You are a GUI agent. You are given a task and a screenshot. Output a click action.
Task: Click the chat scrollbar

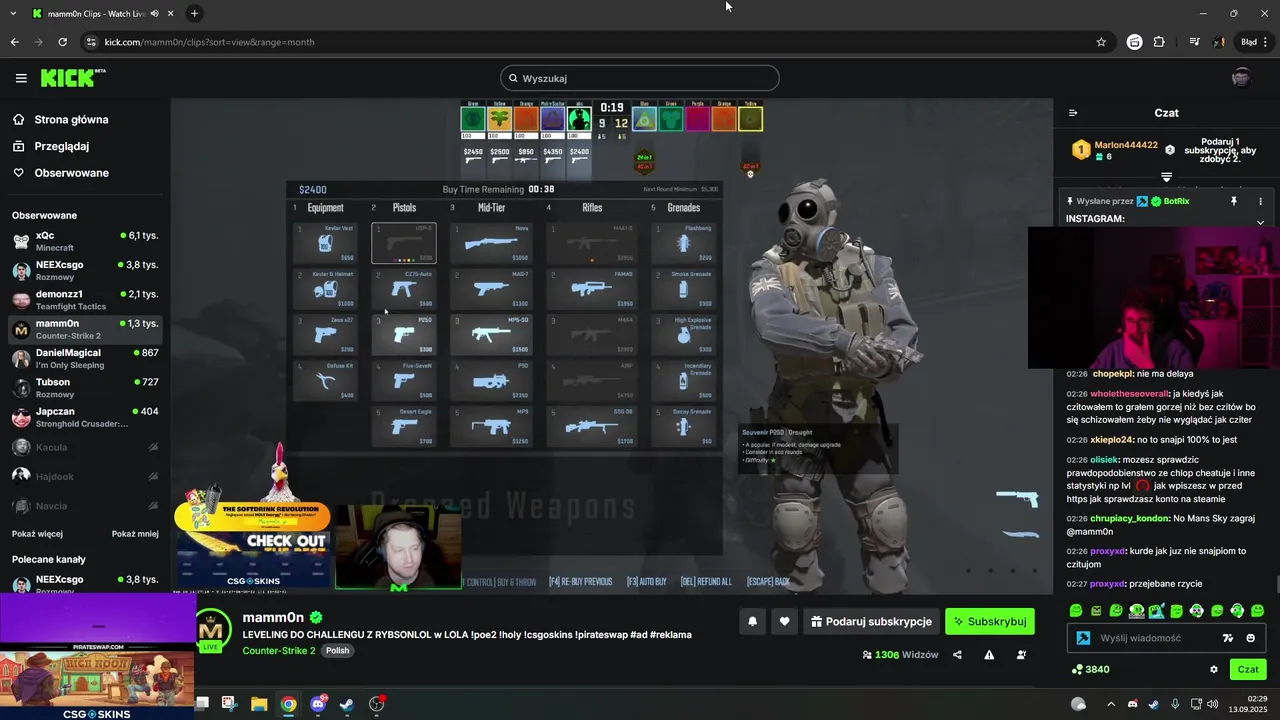(x=1277, y=584)
